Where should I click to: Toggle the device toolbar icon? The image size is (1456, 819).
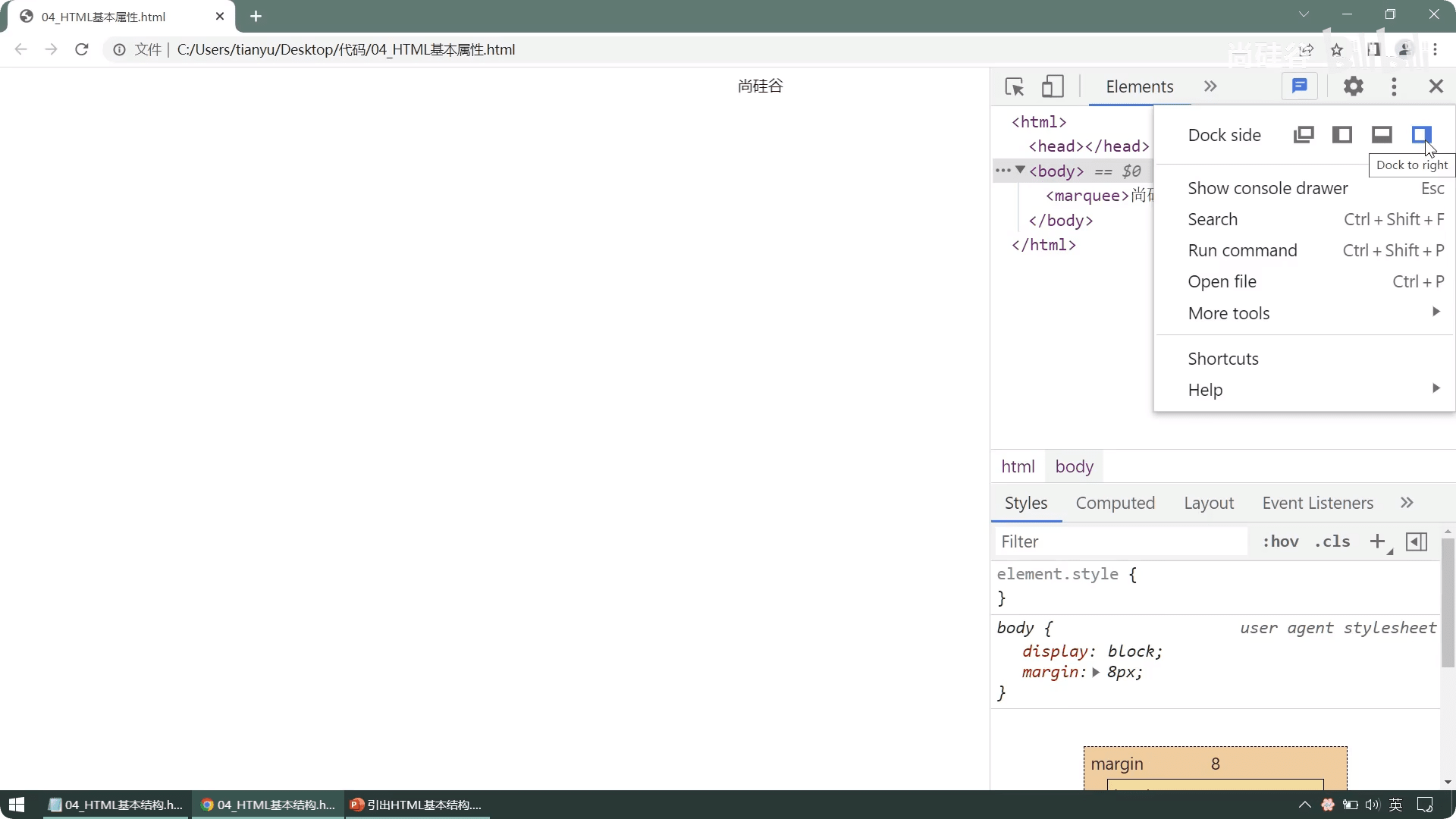[x=1053, y=86]
